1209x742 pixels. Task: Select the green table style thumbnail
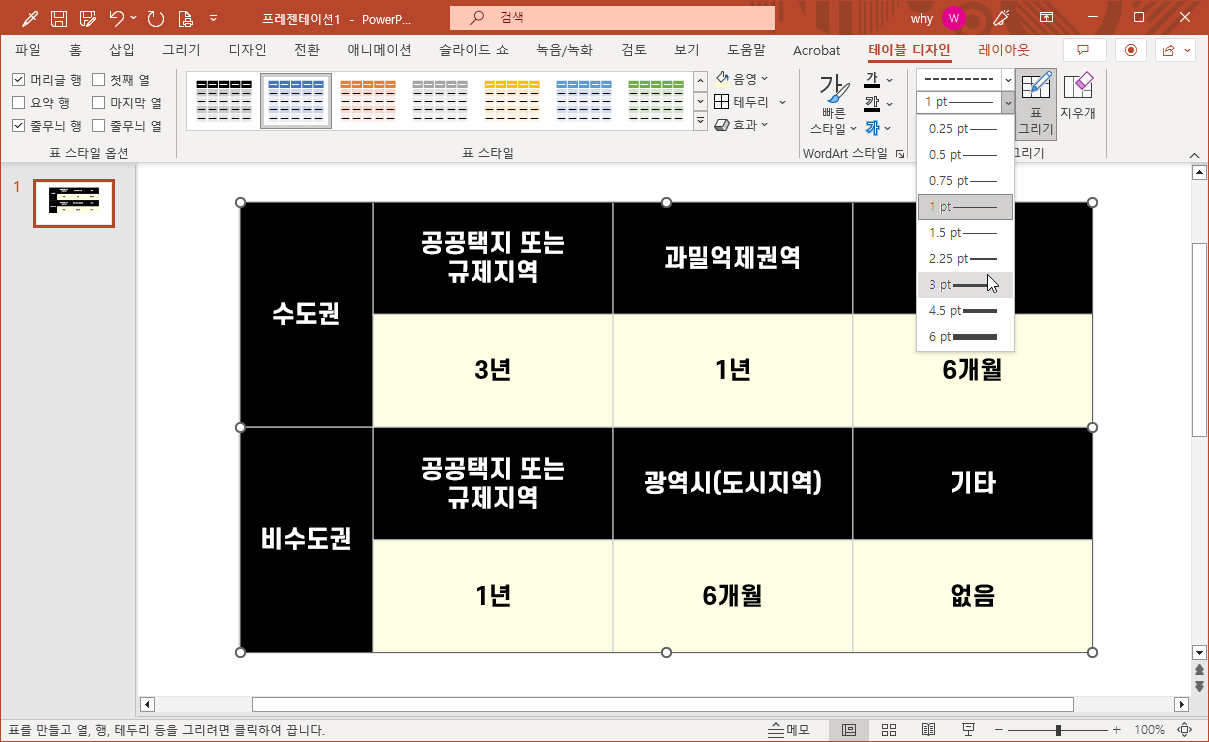656,100
